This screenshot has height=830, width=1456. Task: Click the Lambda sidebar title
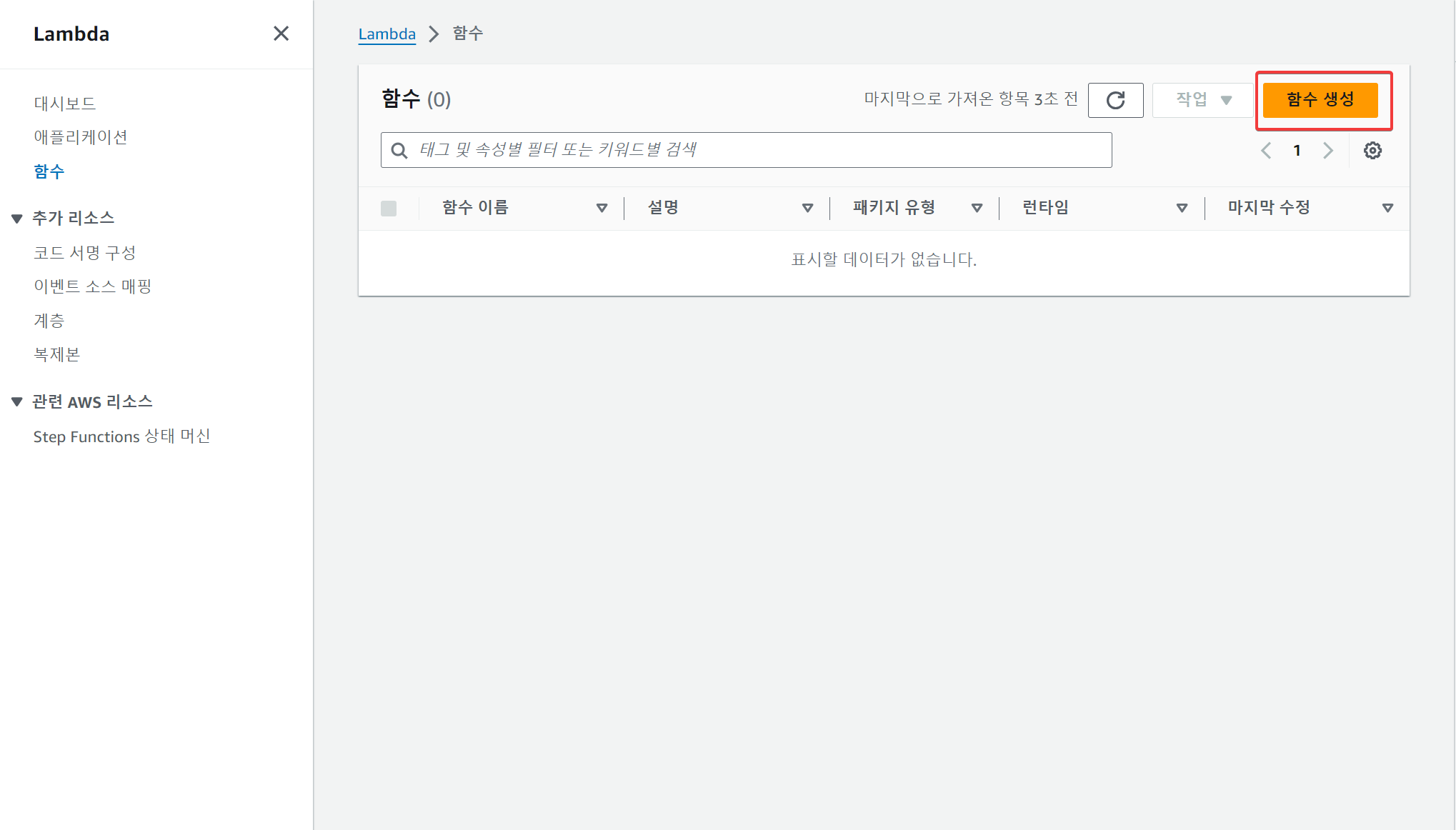point(71,34)
